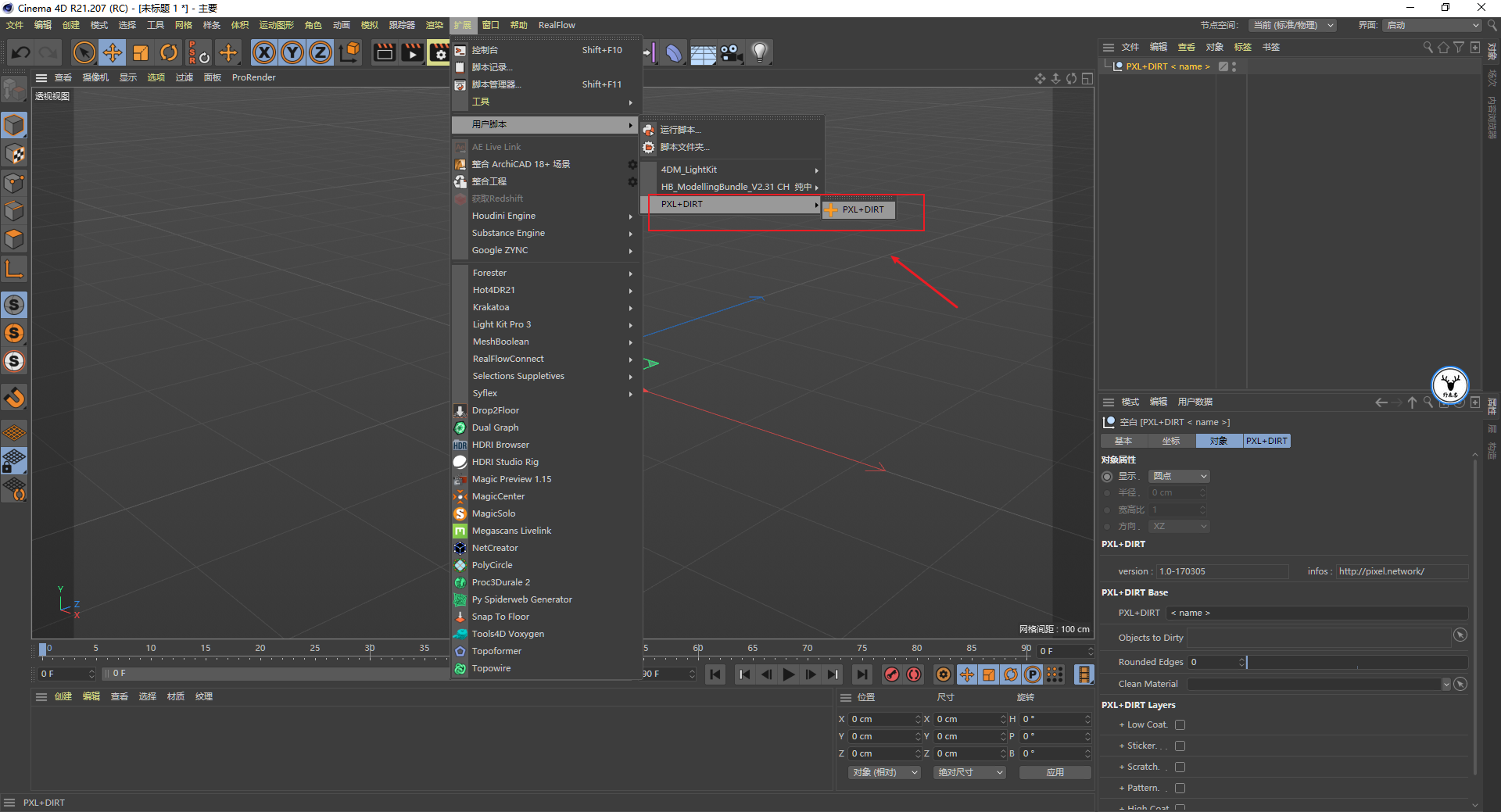Screen dimensions: 1501x812
Task: Click the 应用 apply button
Action: click(x=1055, y=772)
